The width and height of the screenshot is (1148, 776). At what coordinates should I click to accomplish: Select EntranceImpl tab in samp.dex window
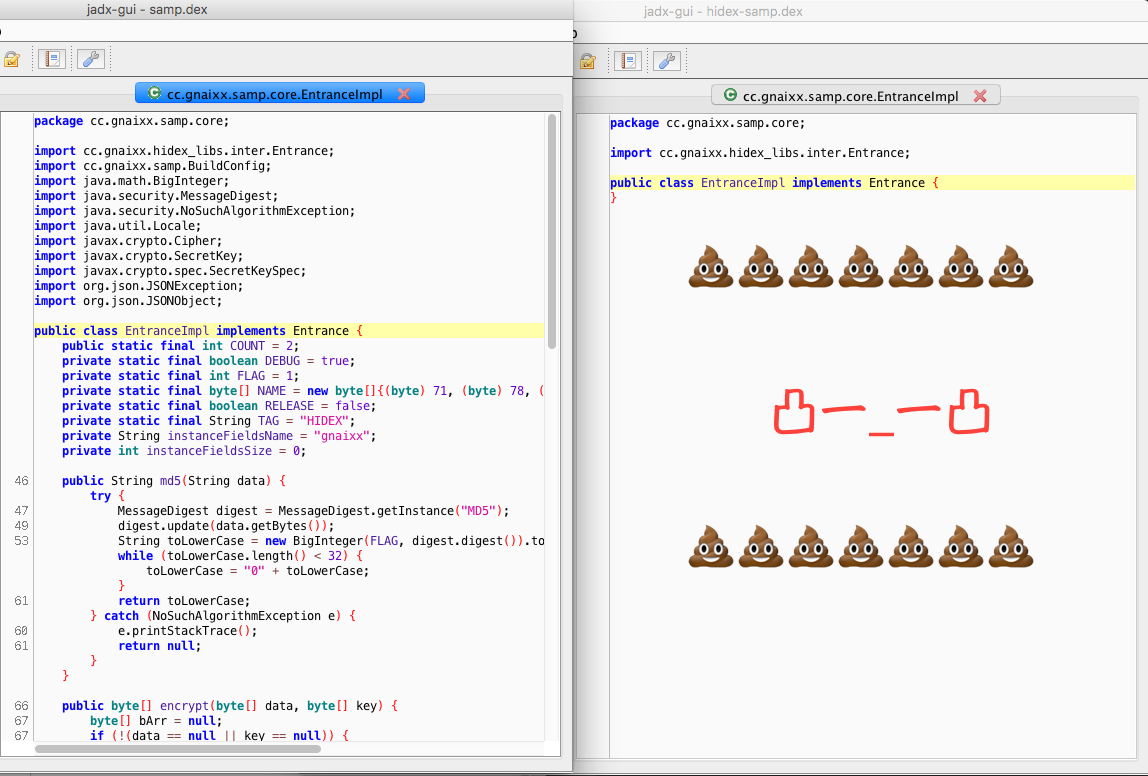(x=280, y=94)
